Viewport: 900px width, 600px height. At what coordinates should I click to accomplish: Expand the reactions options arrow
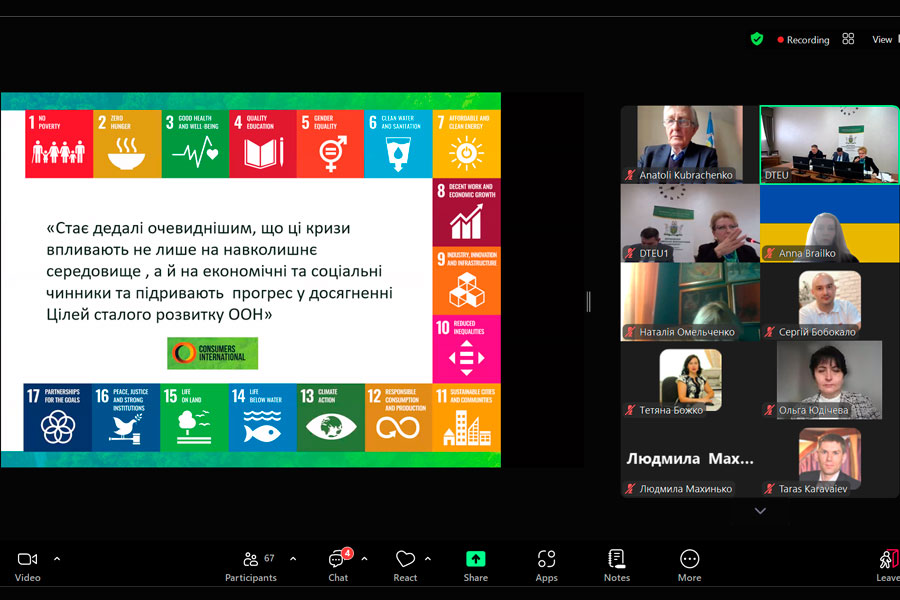click(428, 558)
